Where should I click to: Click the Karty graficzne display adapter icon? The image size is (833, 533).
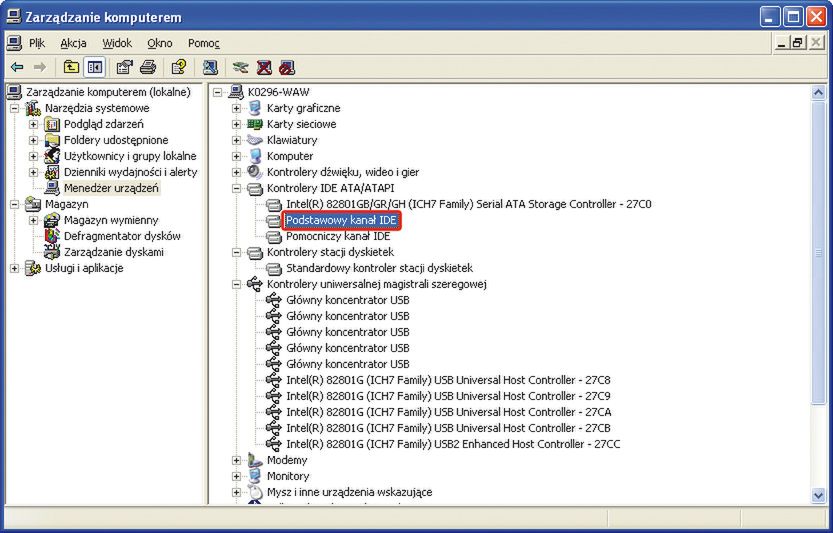coord(255,108)
